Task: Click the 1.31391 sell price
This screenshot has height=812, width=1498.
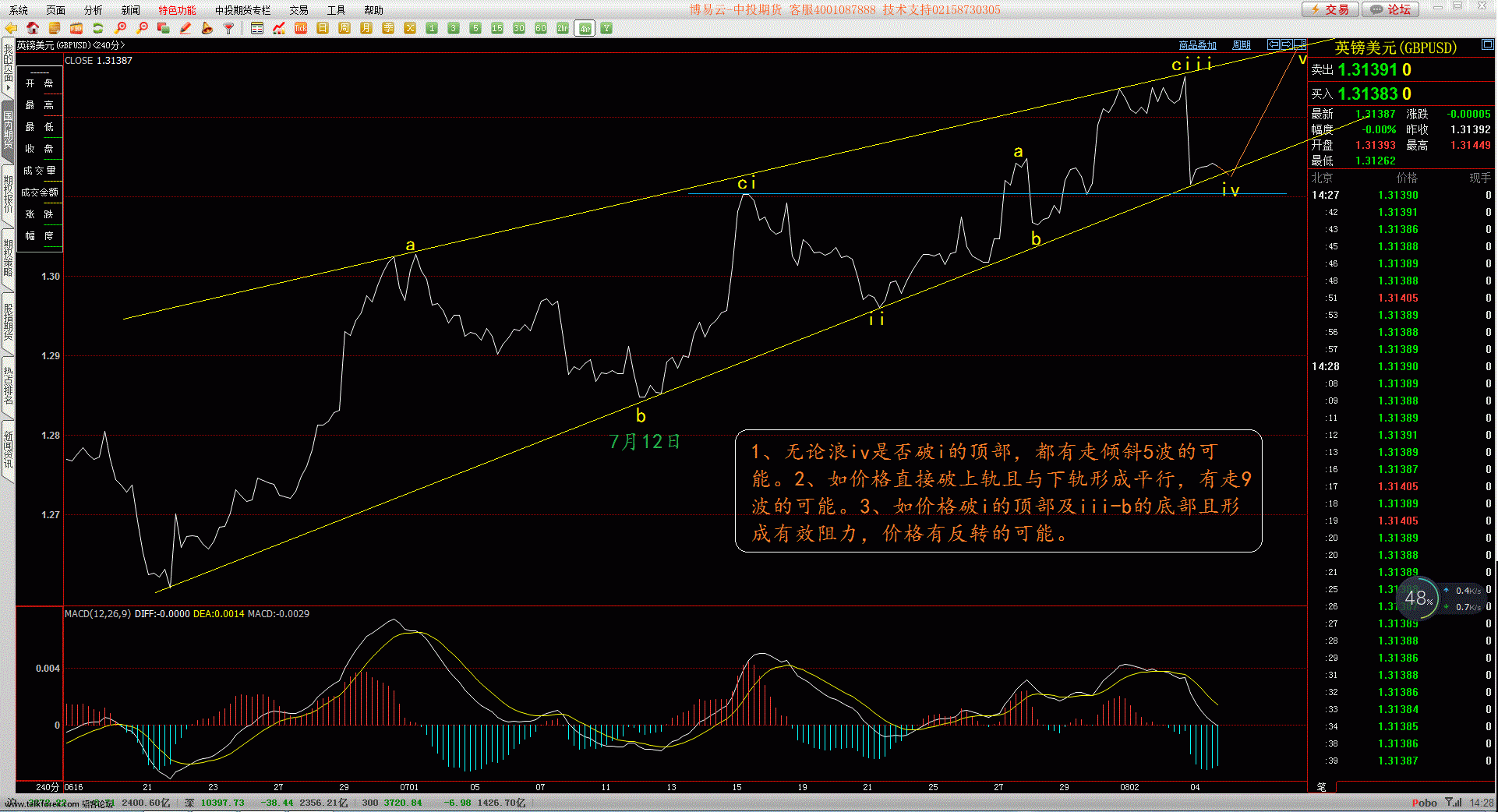Action: 1367,70
